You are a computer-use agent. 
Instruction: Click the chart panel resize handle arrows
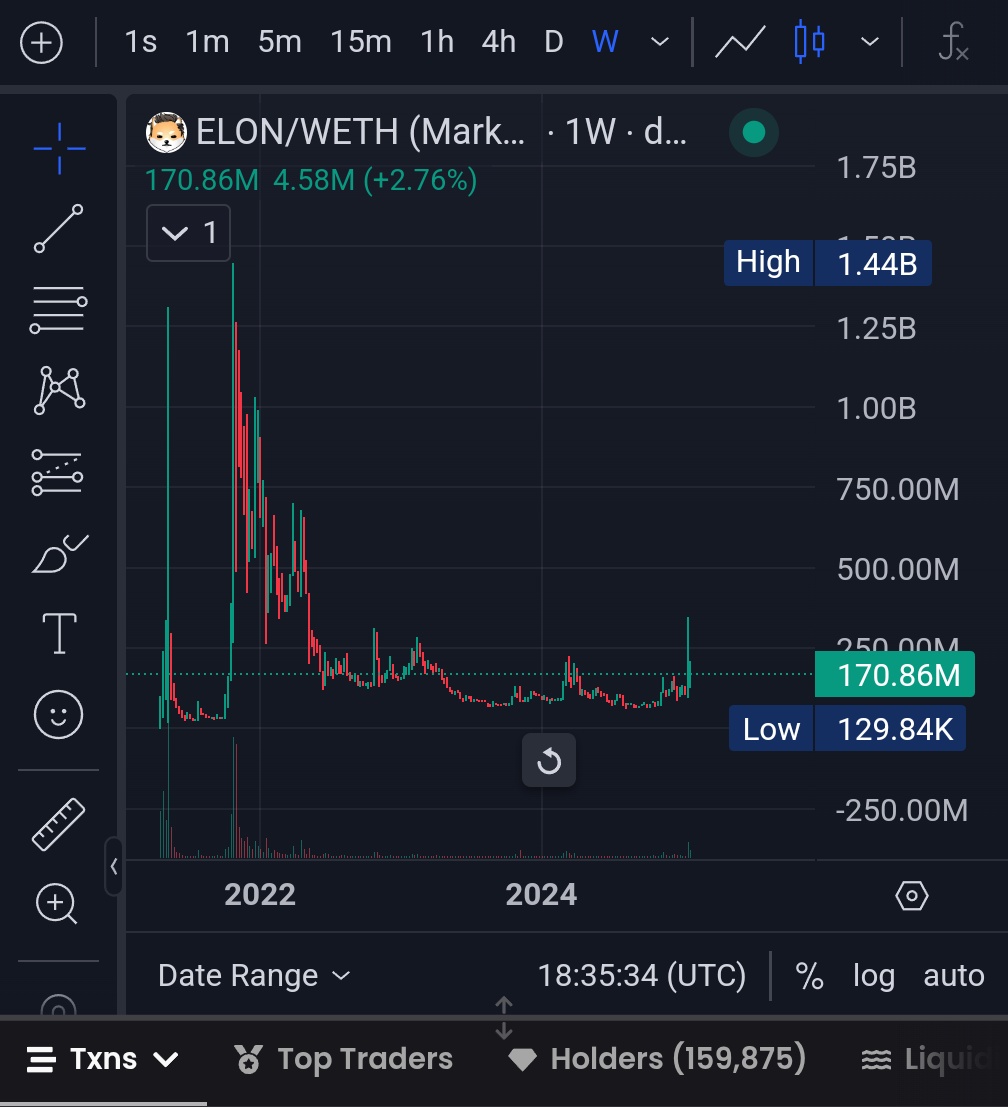click(503, 1017)
